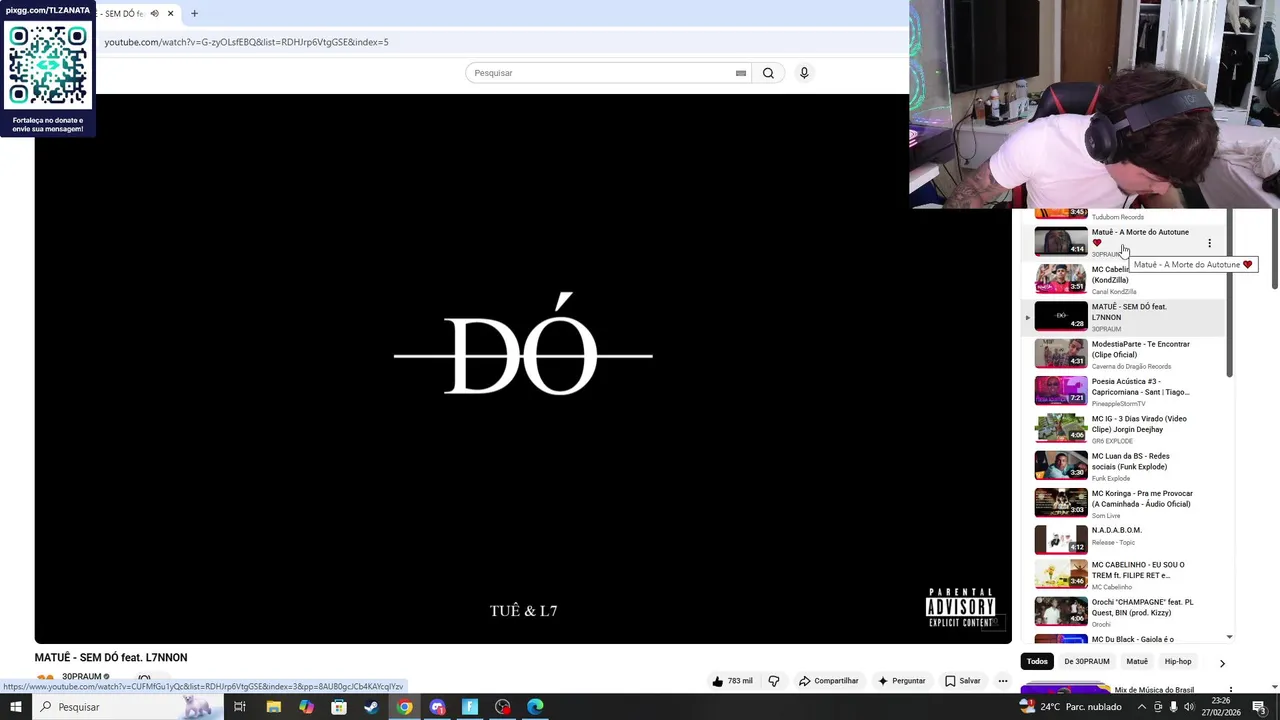1280x720 pixels.
Task: Close the SEM DÓ browser tab
Action: 170,14
